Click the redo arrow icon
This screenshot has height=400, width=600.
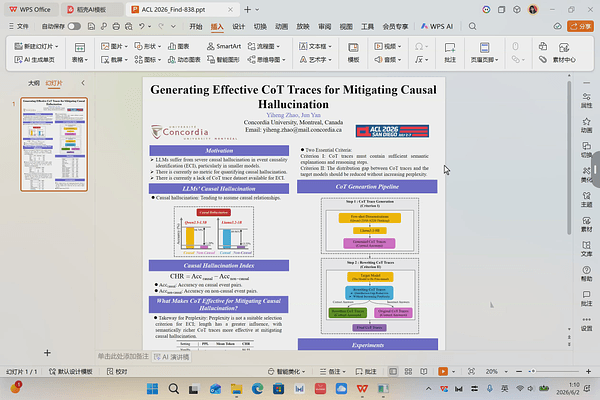pos(161,26)
